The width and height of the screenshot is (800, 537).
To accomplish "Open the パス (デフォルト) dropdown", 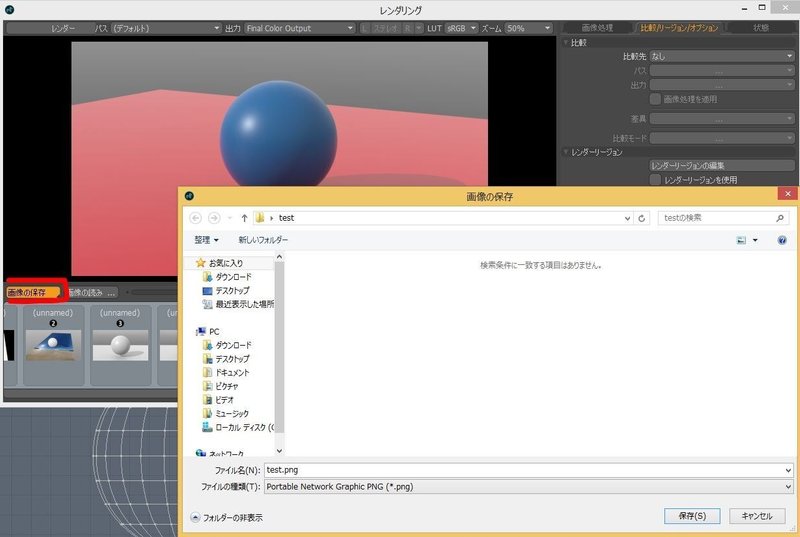I will (x=166, y=28).
